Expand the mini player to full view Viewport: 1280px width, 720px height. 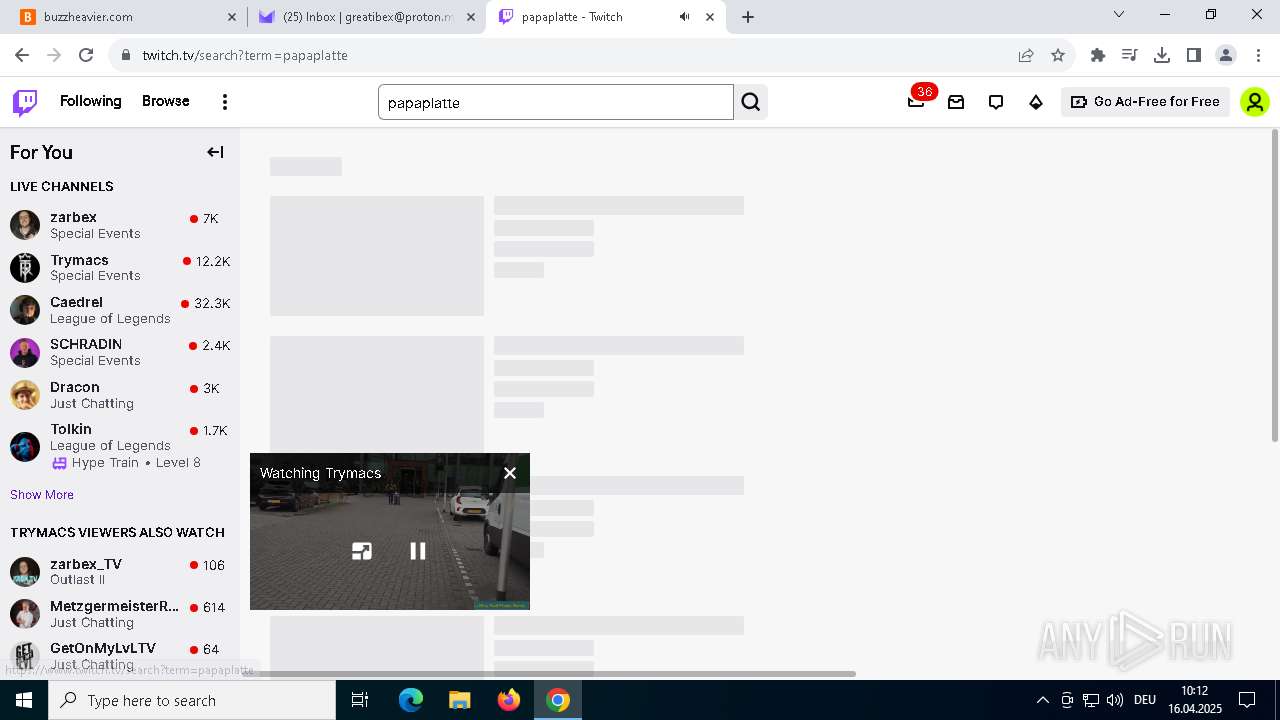click(x=362, y=551)
